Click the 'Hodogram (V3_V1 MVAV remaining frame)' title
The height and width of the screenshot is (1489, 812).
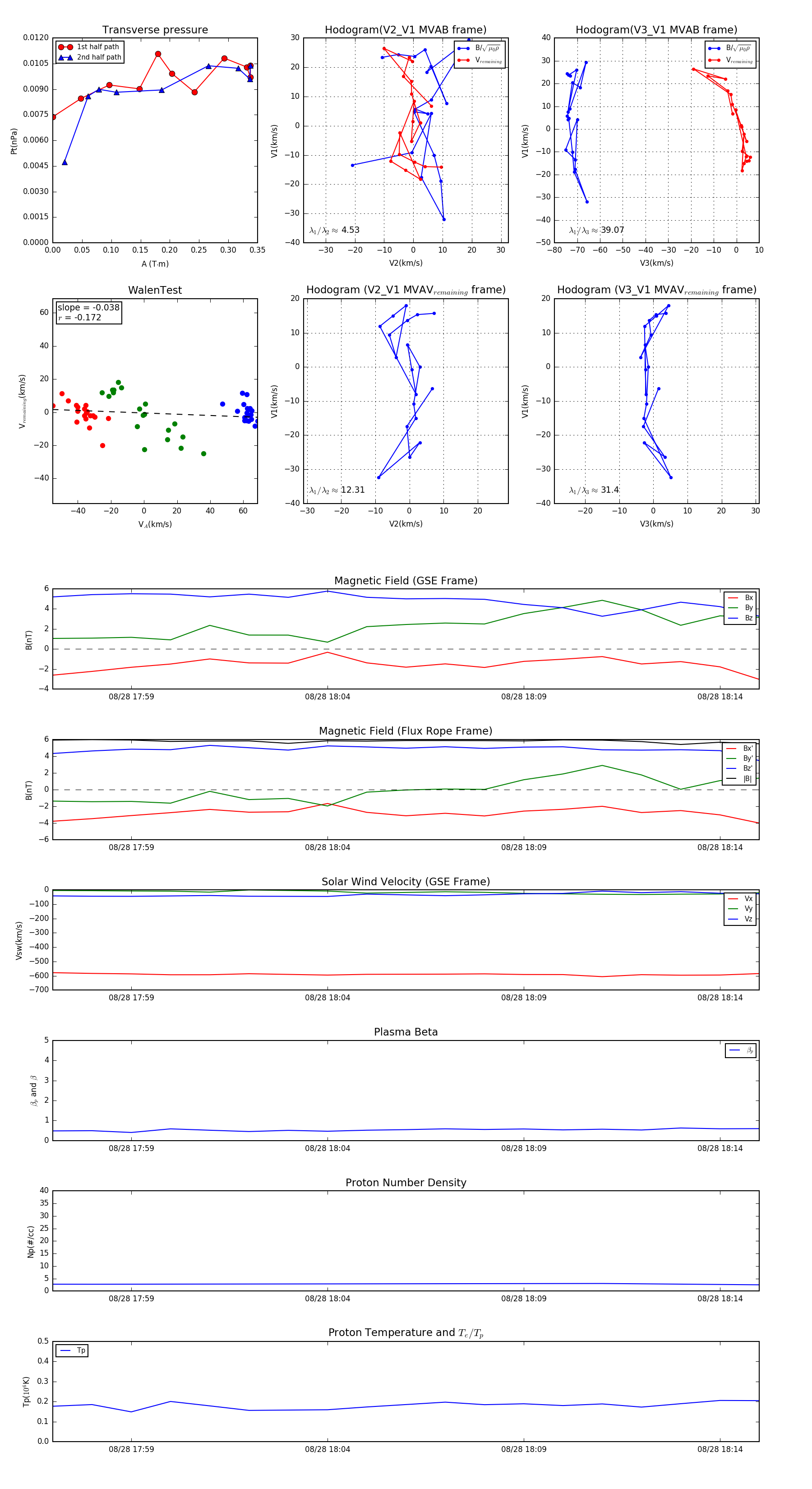656,290
